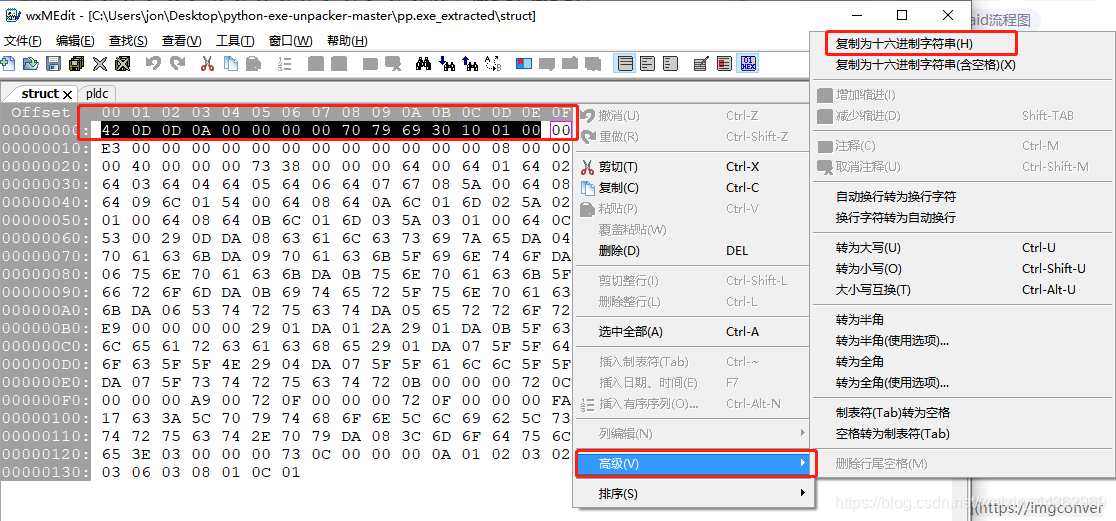Toggle wrap by window toolbar button
This screenshot has height=521, width=1116.
click(647, 63)
